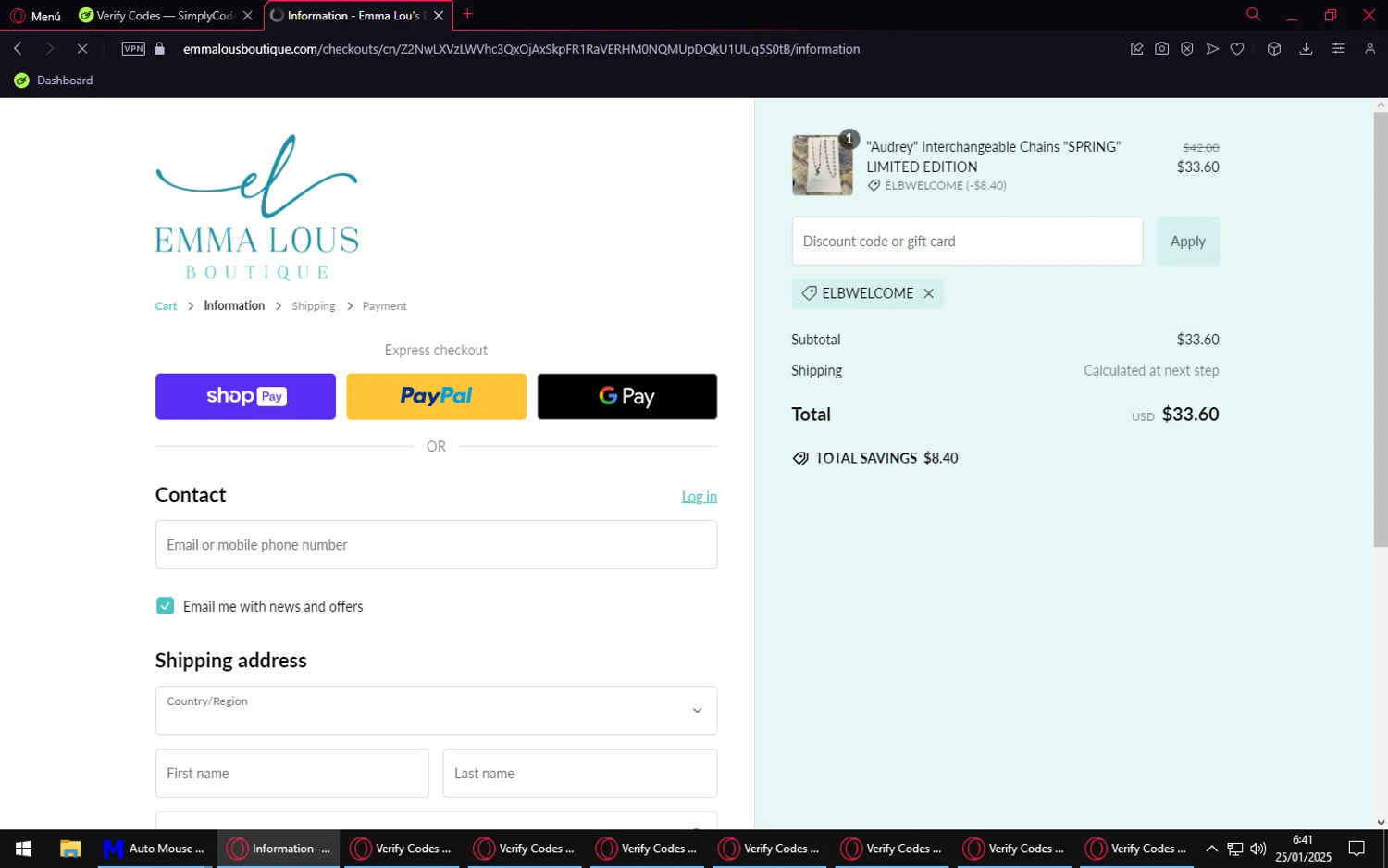Select the checkout URL in address bar
This screenshot has width=1388, height=868.
(x=521, y=49)
